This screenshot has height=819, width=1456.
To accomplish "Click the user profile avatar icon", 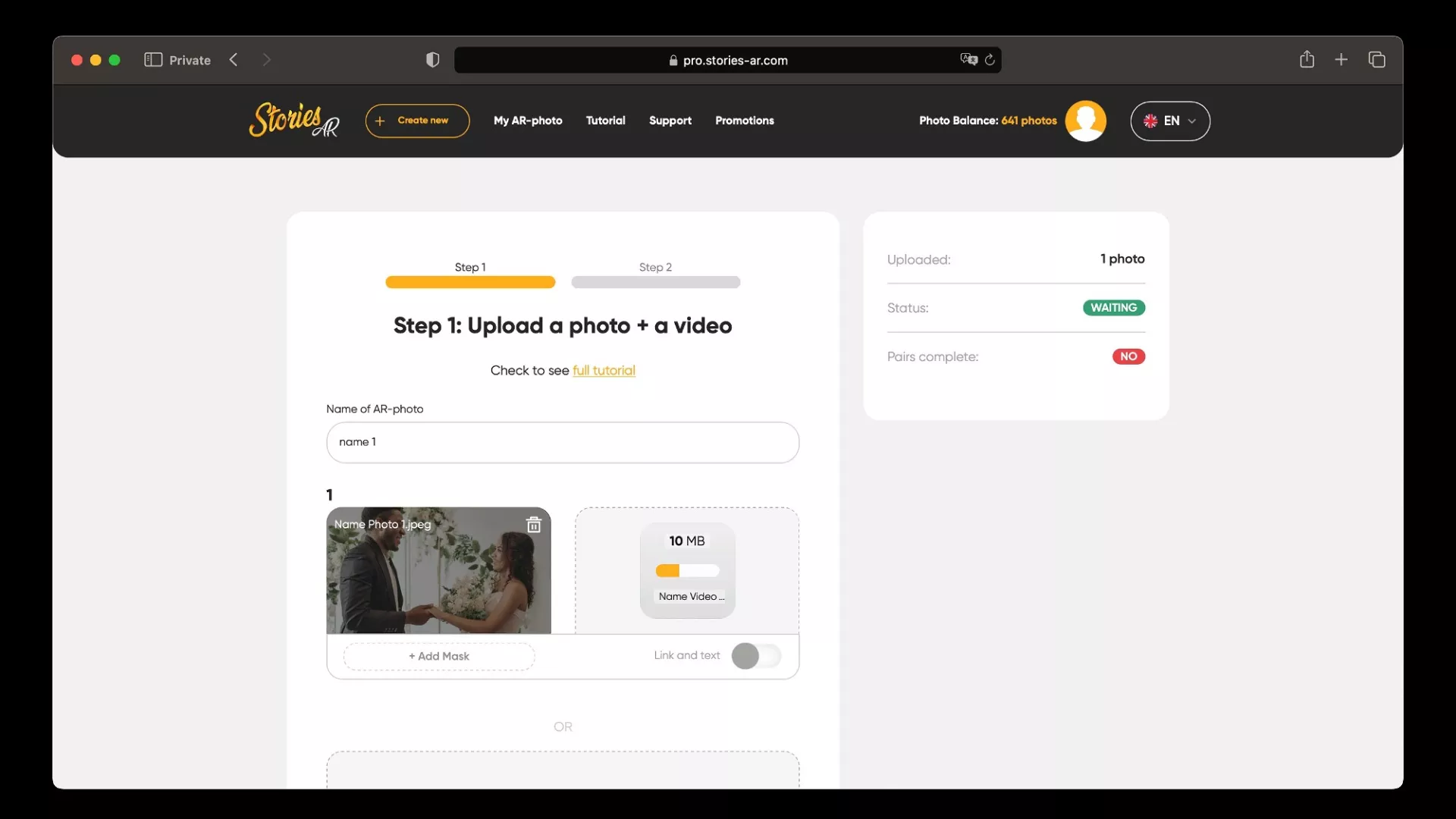I will pos(1085,121).
